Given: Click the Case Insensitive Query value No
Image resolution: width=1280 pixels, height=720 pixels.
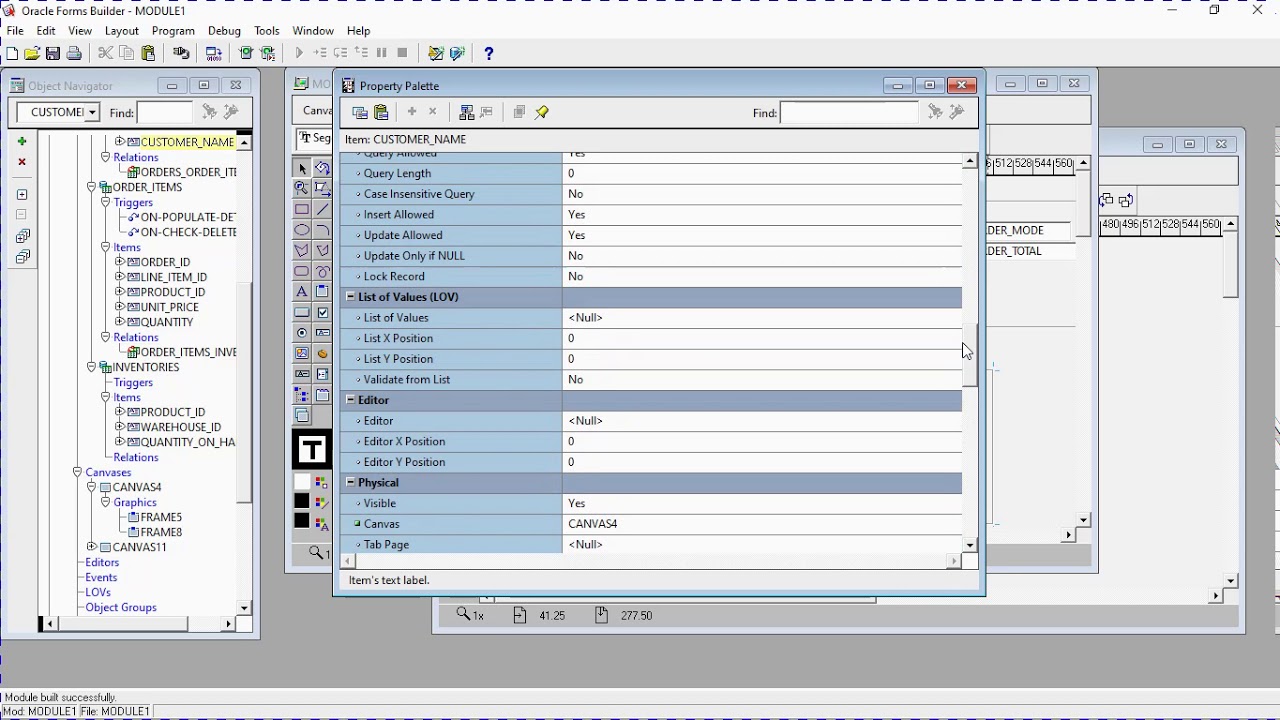Looking at the screenshot, I should (762, 194).
